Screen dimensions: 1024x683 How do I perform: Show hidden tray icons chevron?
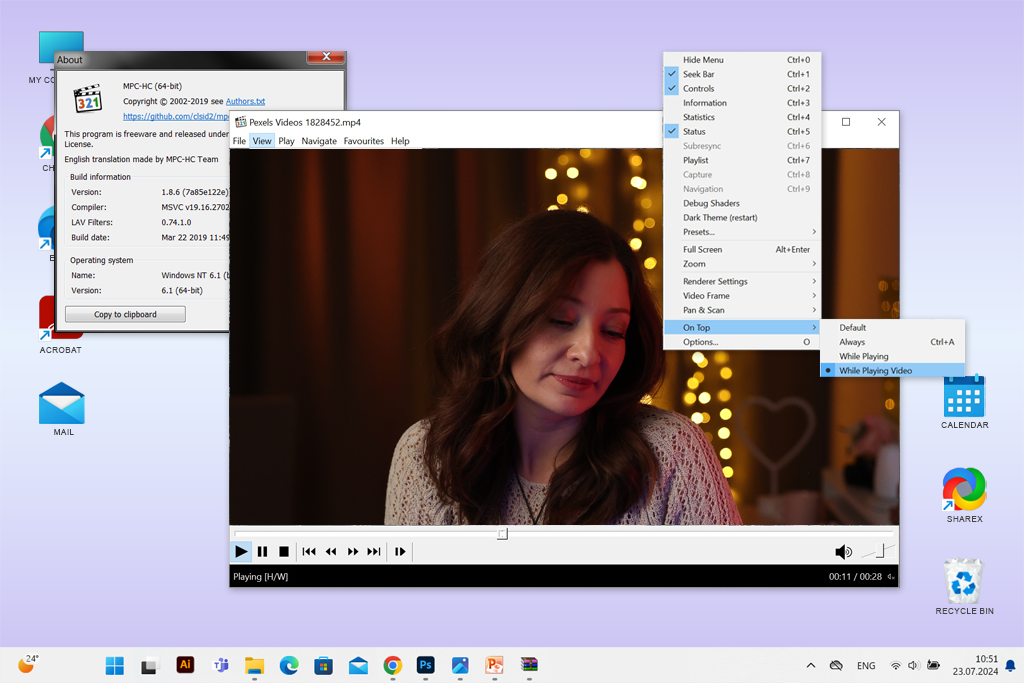tap(810, 665)
